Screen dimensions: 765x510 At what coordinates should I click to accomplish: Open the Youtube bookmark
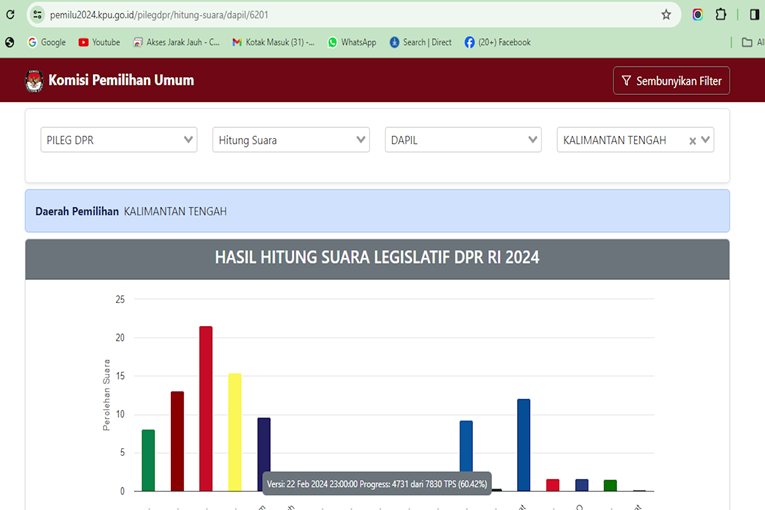pos(99,42)
